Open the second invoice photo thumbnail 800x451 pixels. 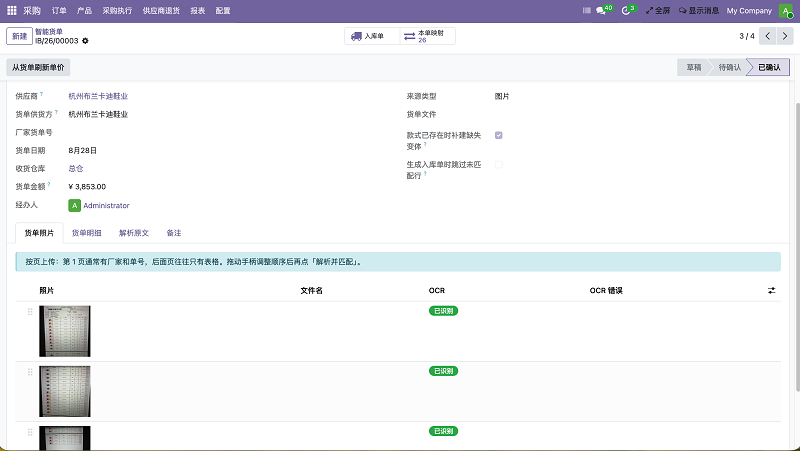point(65,391)
